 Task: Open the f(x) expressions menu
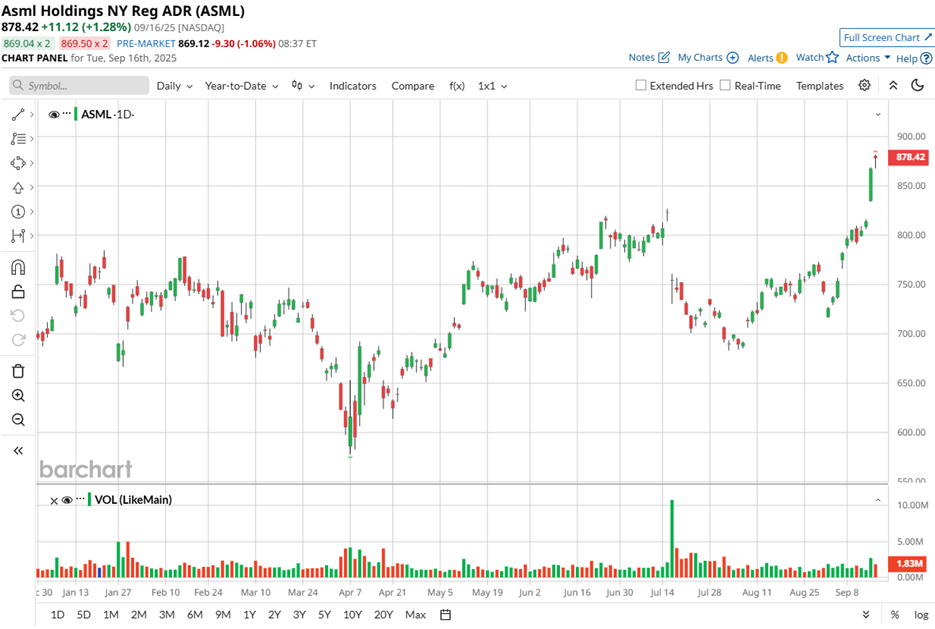(x=457, y=86)
